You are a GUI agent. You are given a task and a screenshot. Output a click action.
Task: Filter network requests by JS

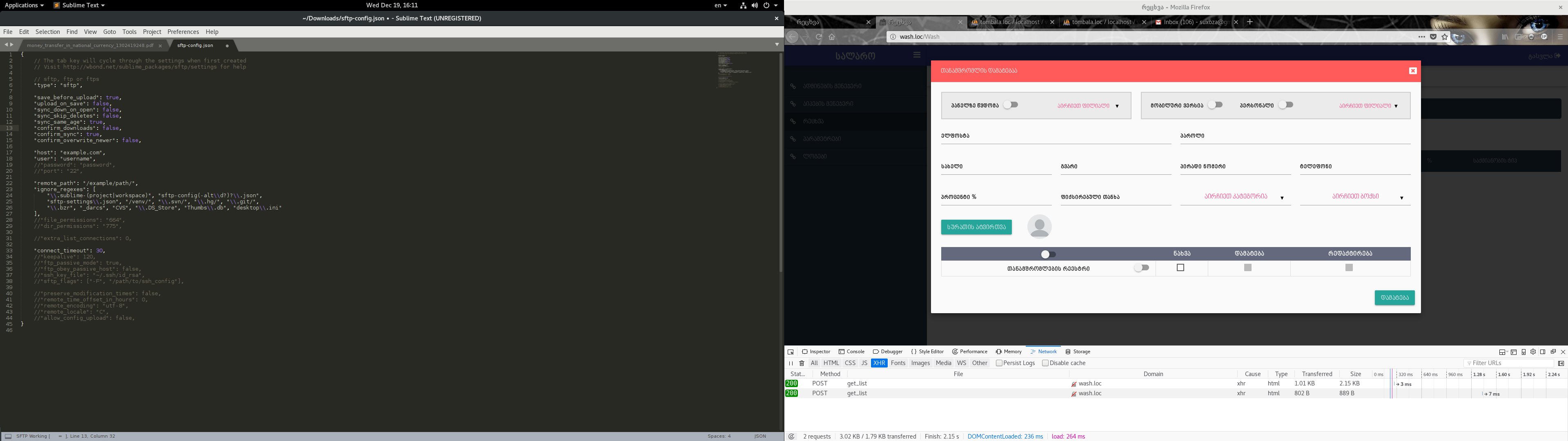pyautogui.click(x=864, y=363)
